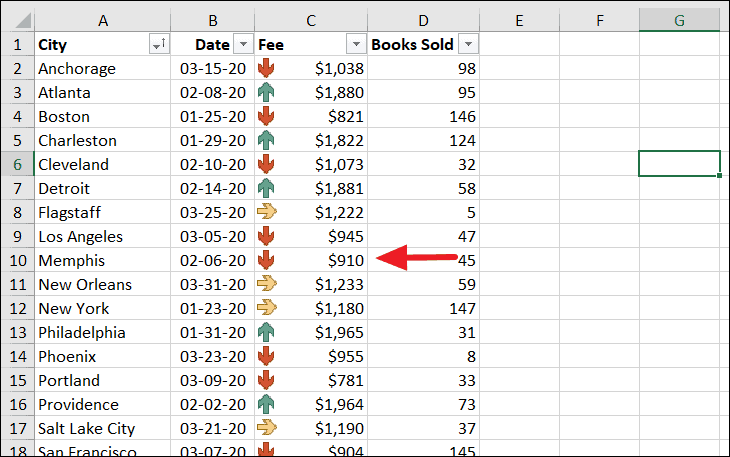Click the green up arrow for Providence
This screenshot has height=457, width=730.
266,404
